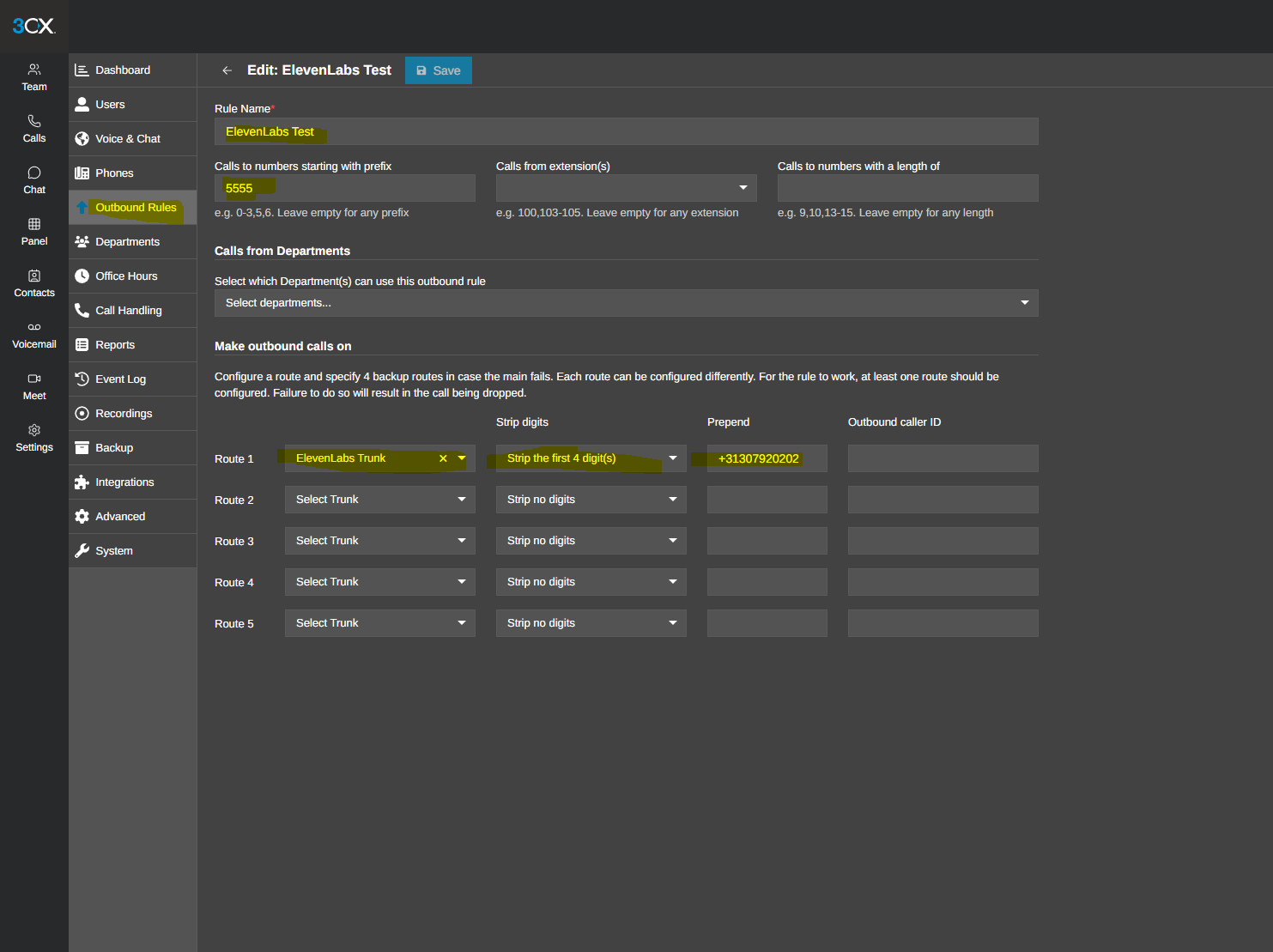
Task: Click the Route 5 Prepend field
Action: [767, 623]
